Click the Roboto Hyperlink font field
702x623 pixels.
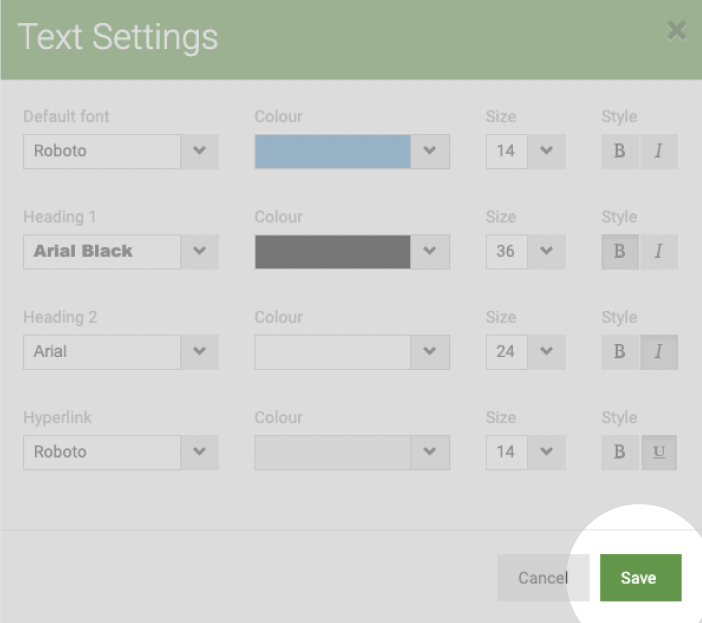102,452
